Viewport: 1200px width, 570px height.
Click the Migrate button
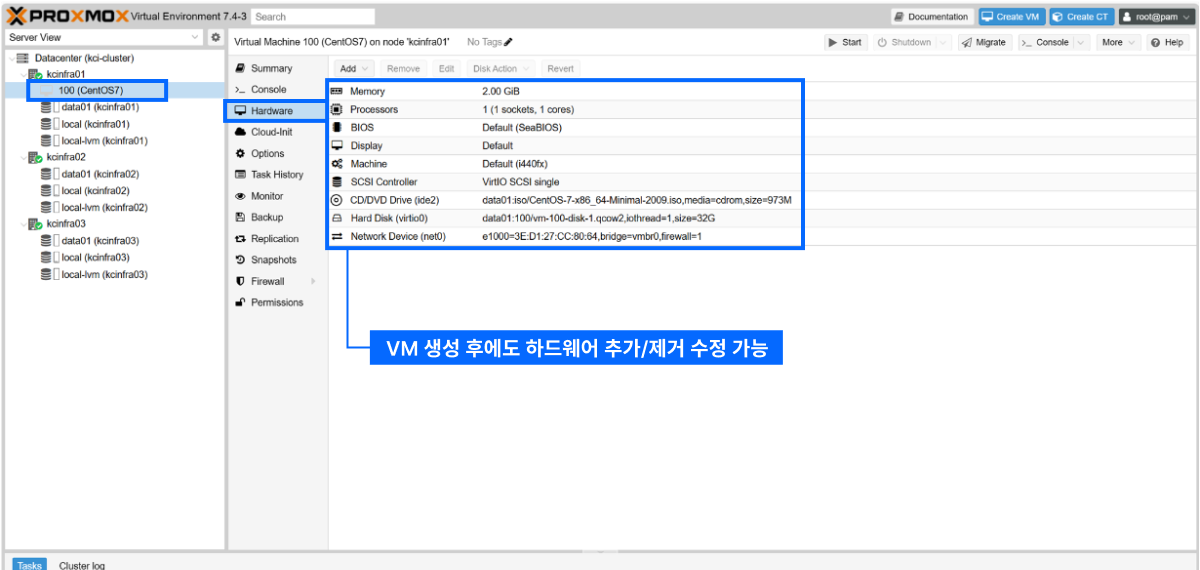click(983, 42)
